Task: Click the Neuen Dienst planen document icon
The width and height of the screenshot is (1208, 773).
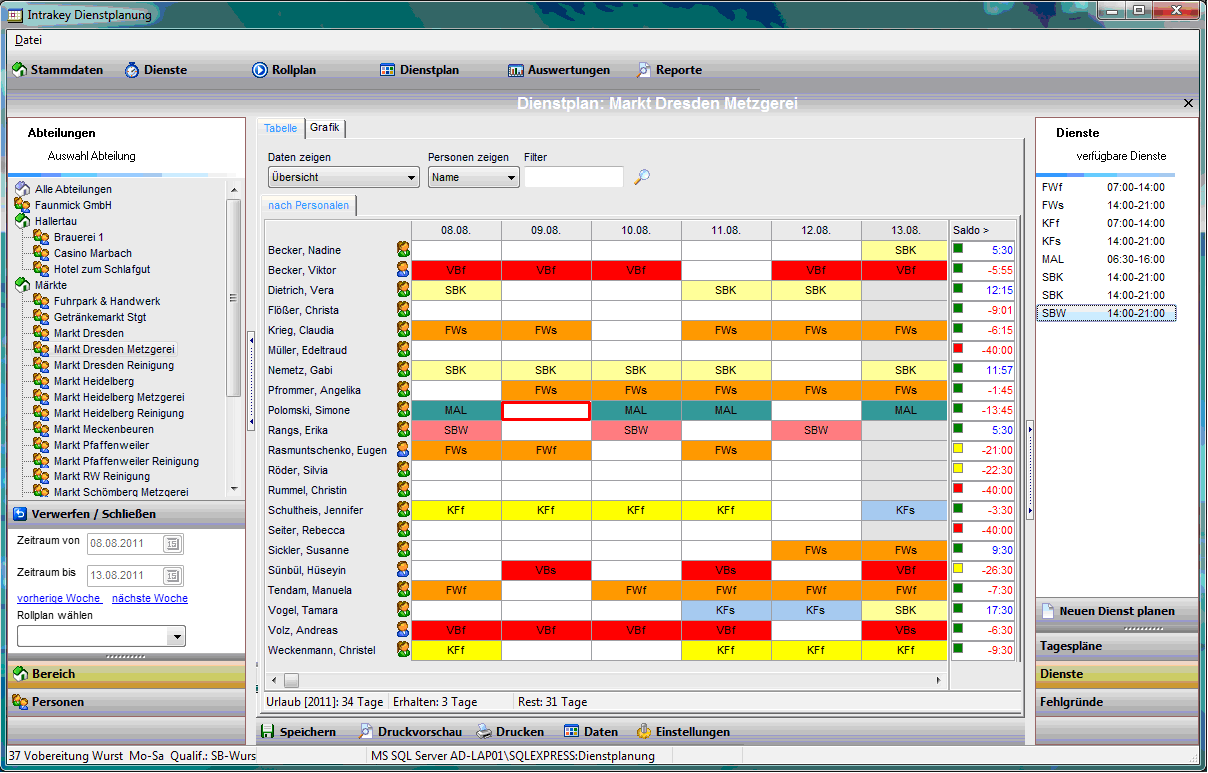Action: pyautogui.click(x=1048, y=611)
